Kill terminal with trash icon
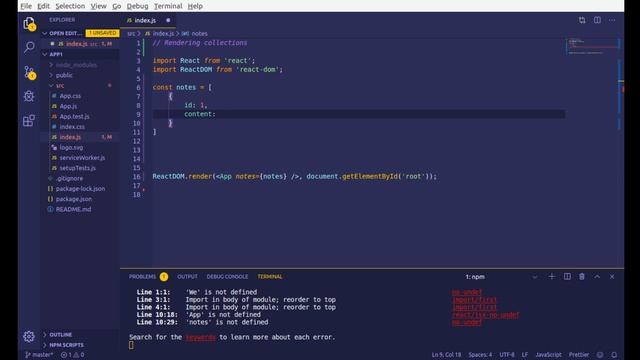The height and width of the screenshot is (360, 640). pyautogui.click(x=582, y=276)
